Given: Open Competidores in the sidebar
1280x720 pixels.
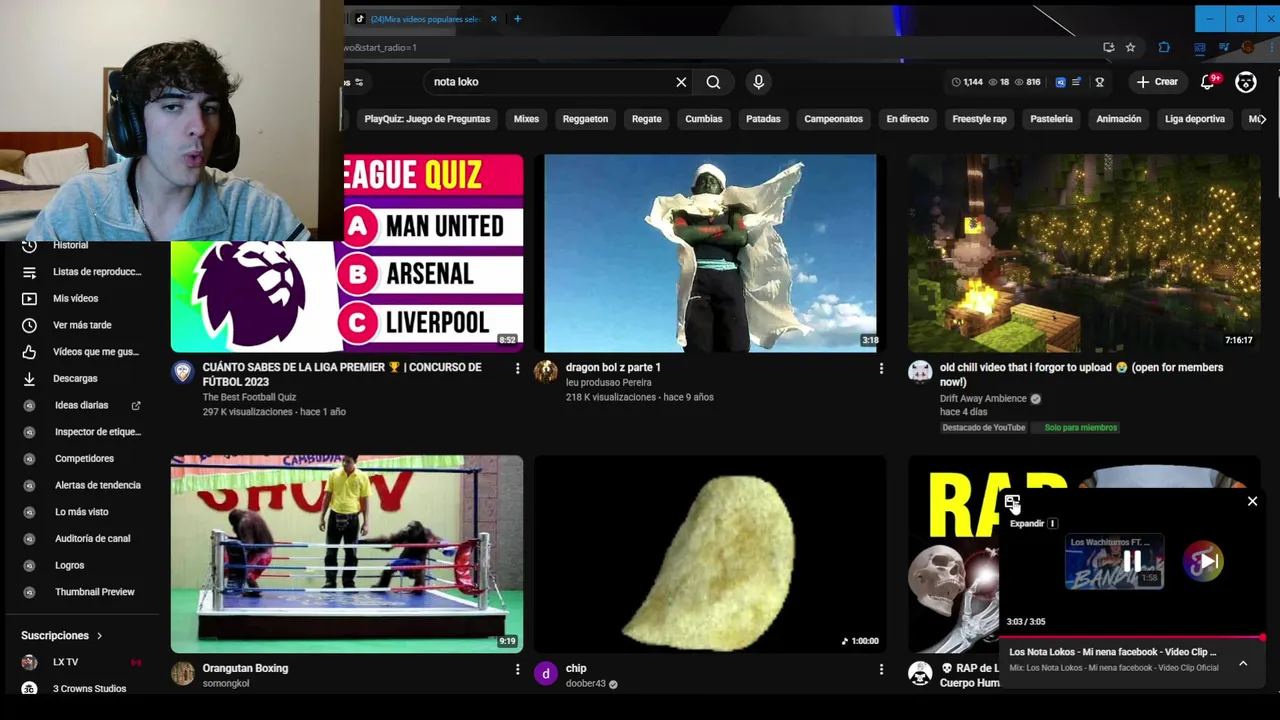Looking at the screenshot, I should click(x=83, y=458).
